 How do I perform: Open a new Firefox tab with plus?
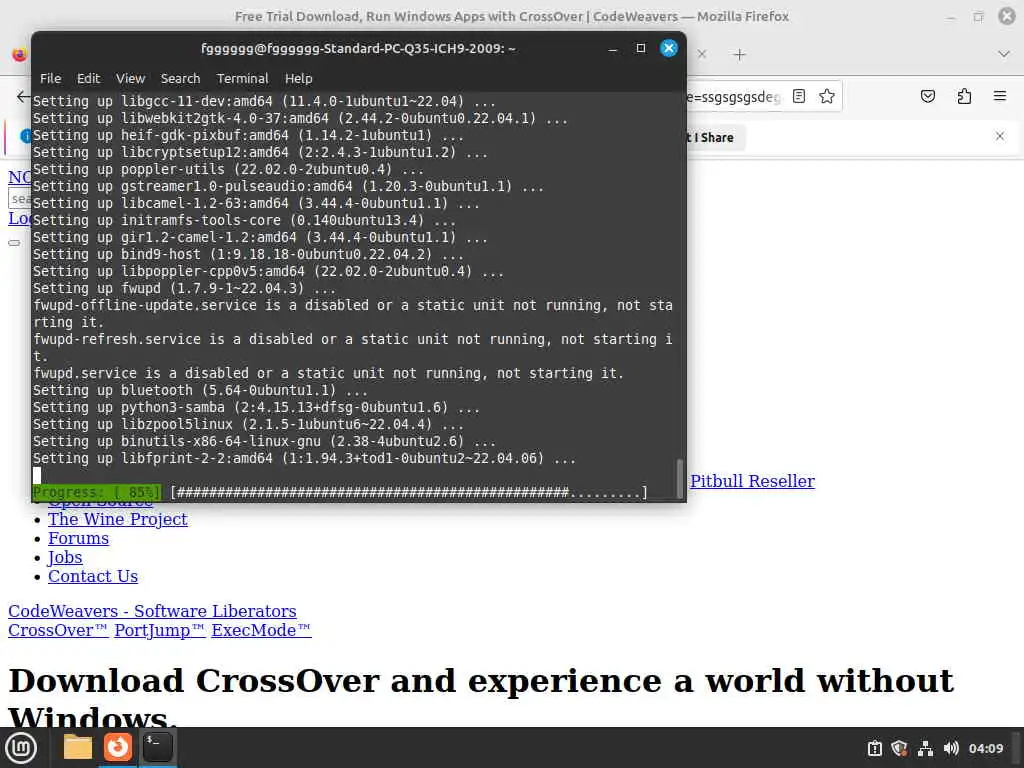click(739, 55)
